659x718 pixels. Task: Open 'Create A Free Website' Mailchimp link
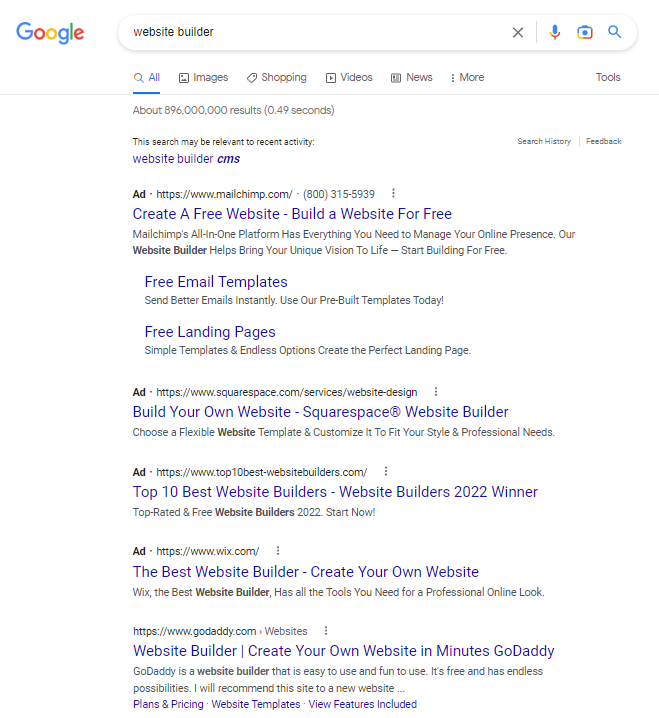[292, 214]
